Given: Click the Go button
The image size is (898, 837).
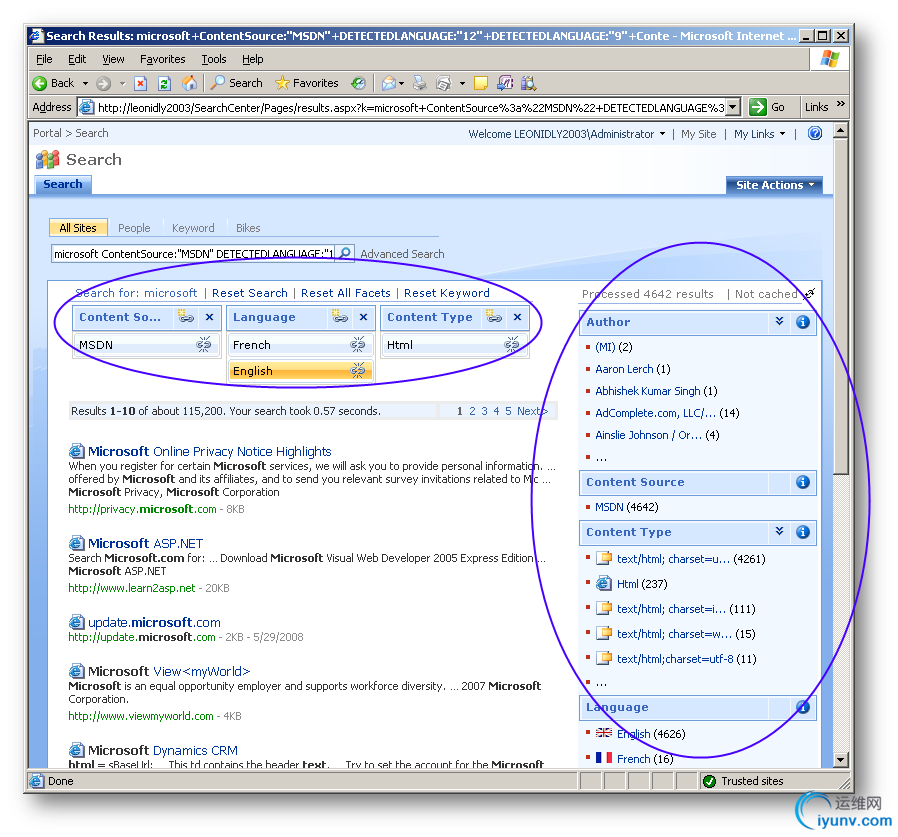Looking at the screenshot, I should [x=767, y=107].
